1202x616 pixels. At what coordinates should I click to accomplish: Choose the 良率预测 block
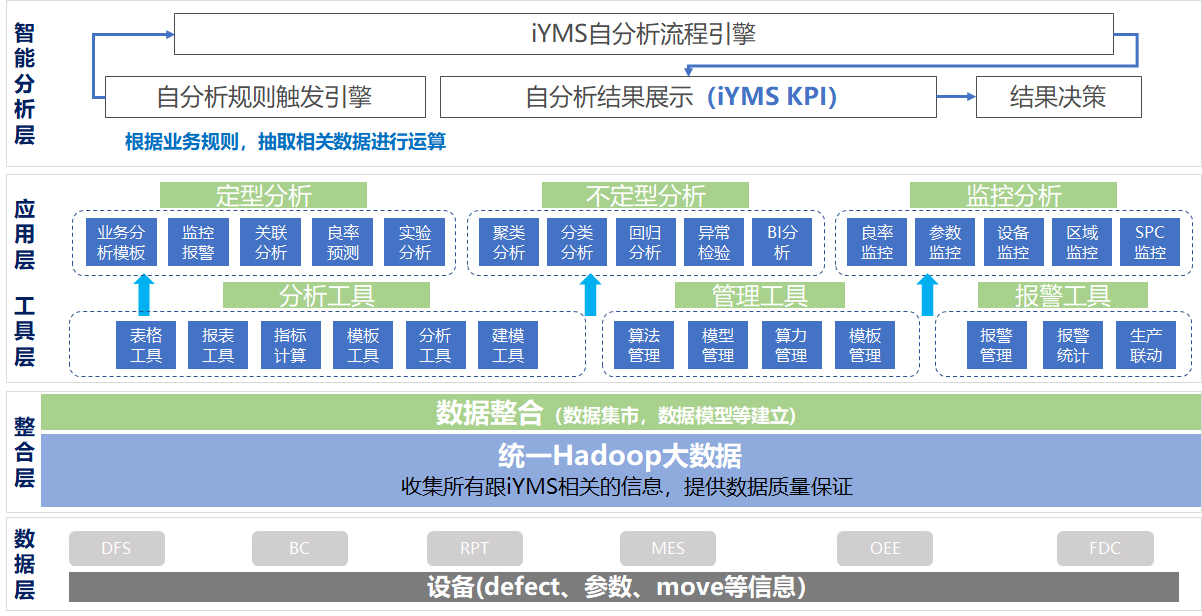(343, 242)
